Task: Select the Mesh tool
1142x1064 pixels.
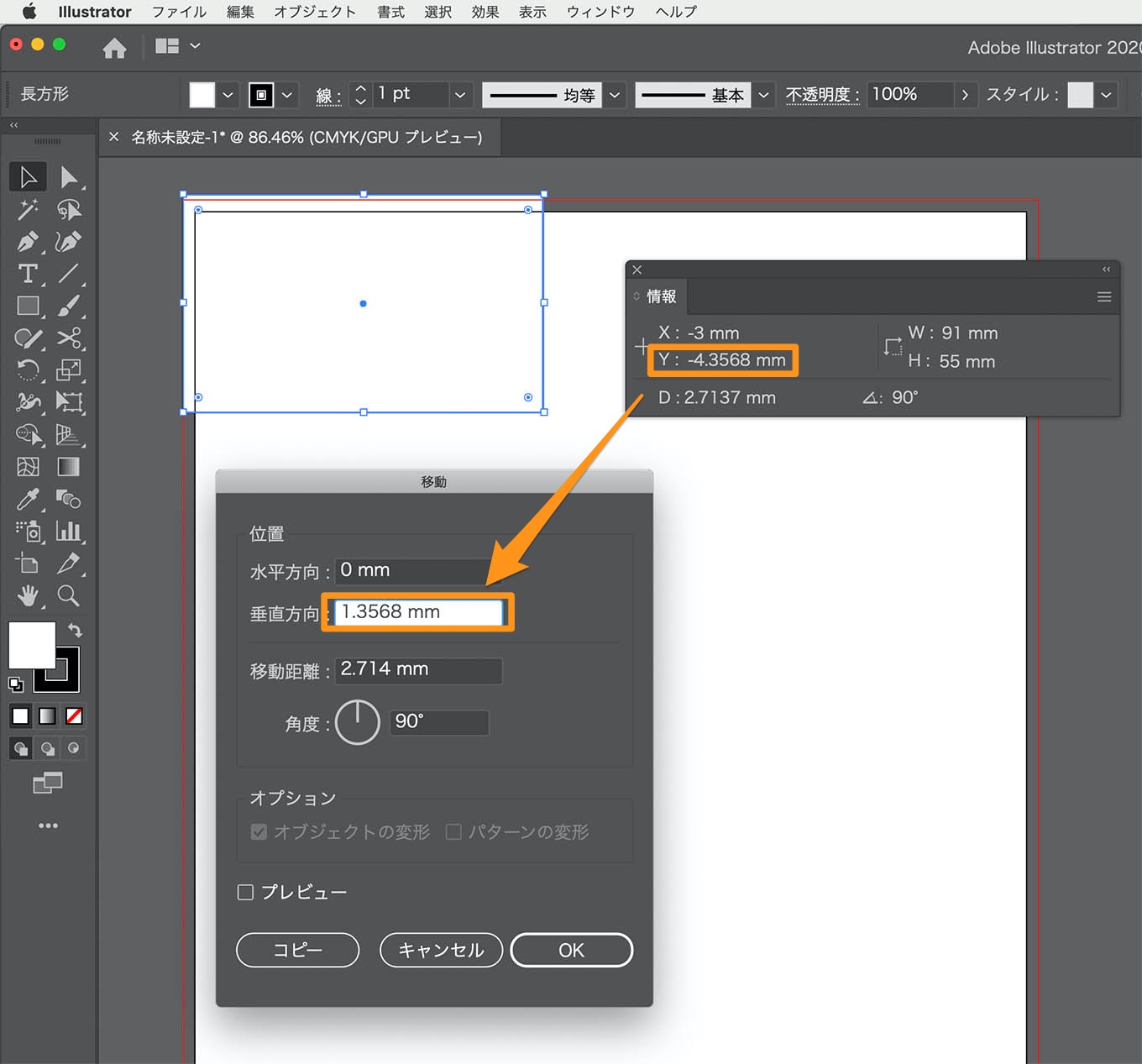Action: [28, 467]
